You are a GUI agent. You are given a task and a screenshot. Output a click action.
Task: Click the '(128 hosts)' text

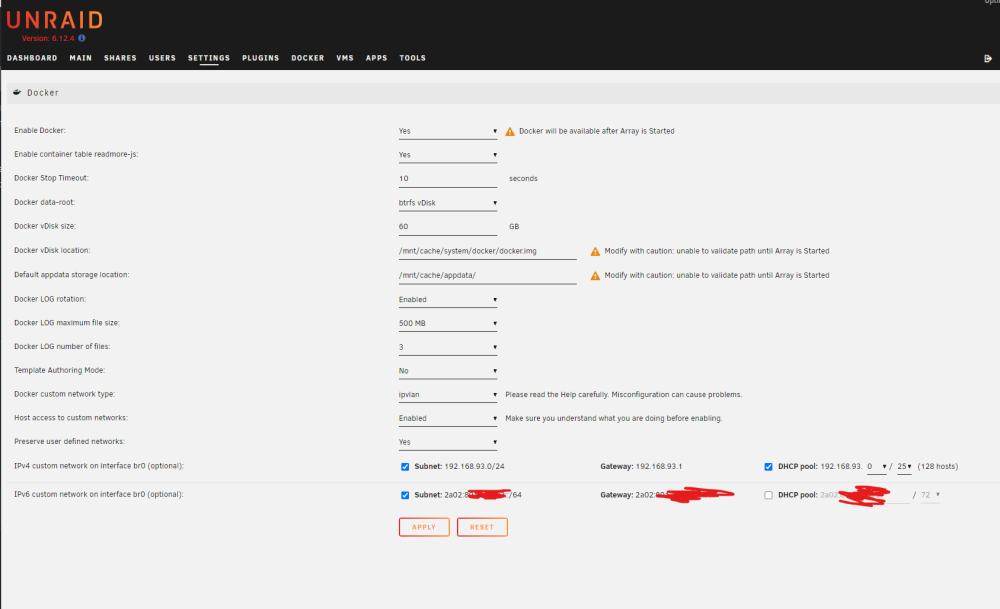(938, 467)
